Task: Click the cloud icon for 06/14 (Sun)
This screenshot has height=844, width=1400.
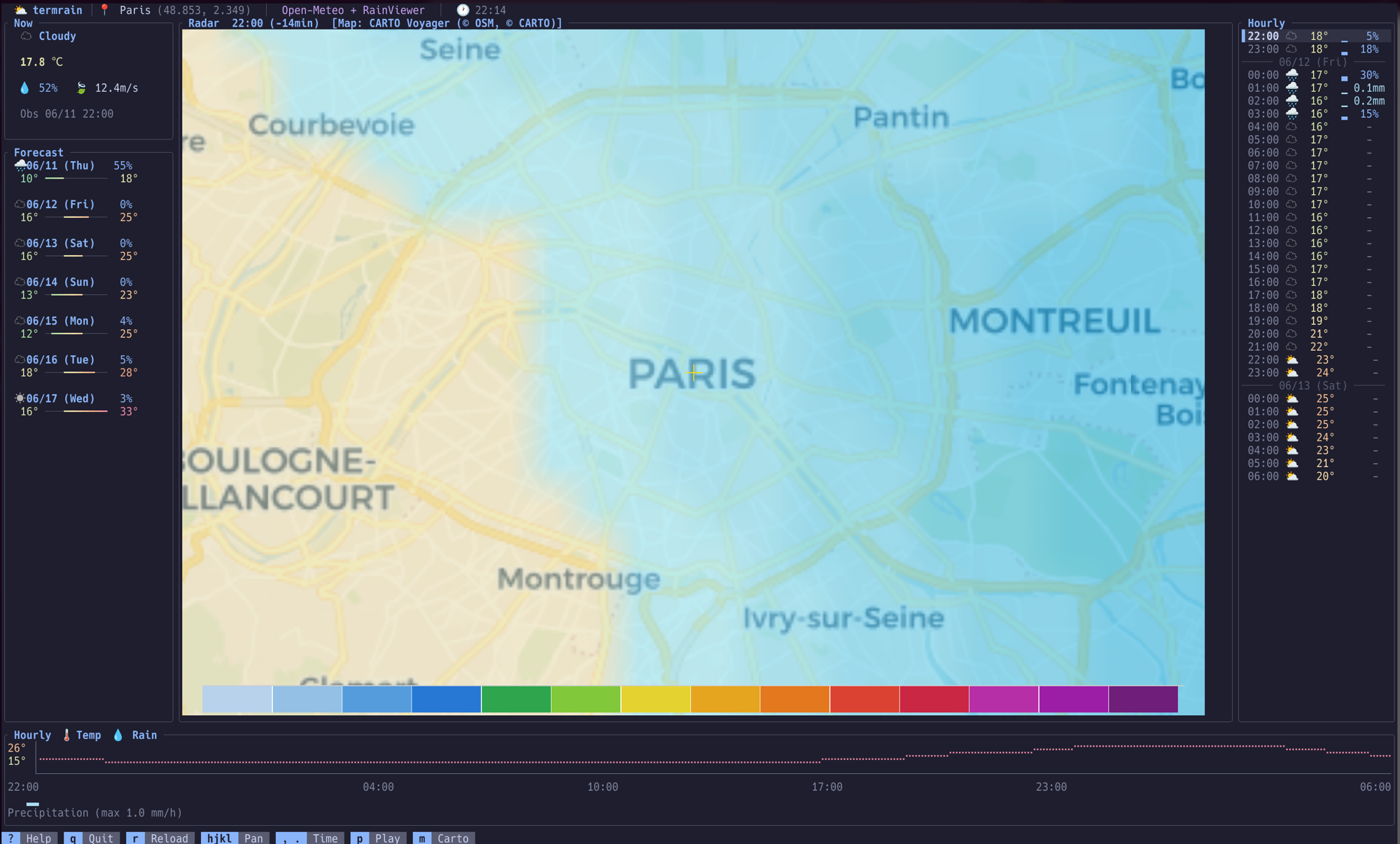Action: tap(20, 282)
